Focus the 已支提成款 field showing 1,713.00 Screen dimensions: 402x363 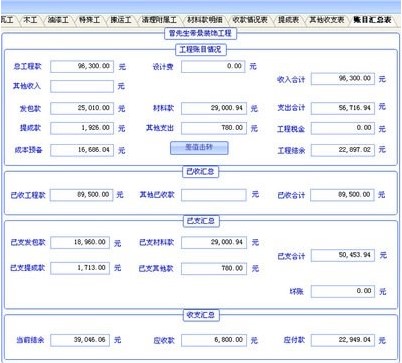[80, 268]
